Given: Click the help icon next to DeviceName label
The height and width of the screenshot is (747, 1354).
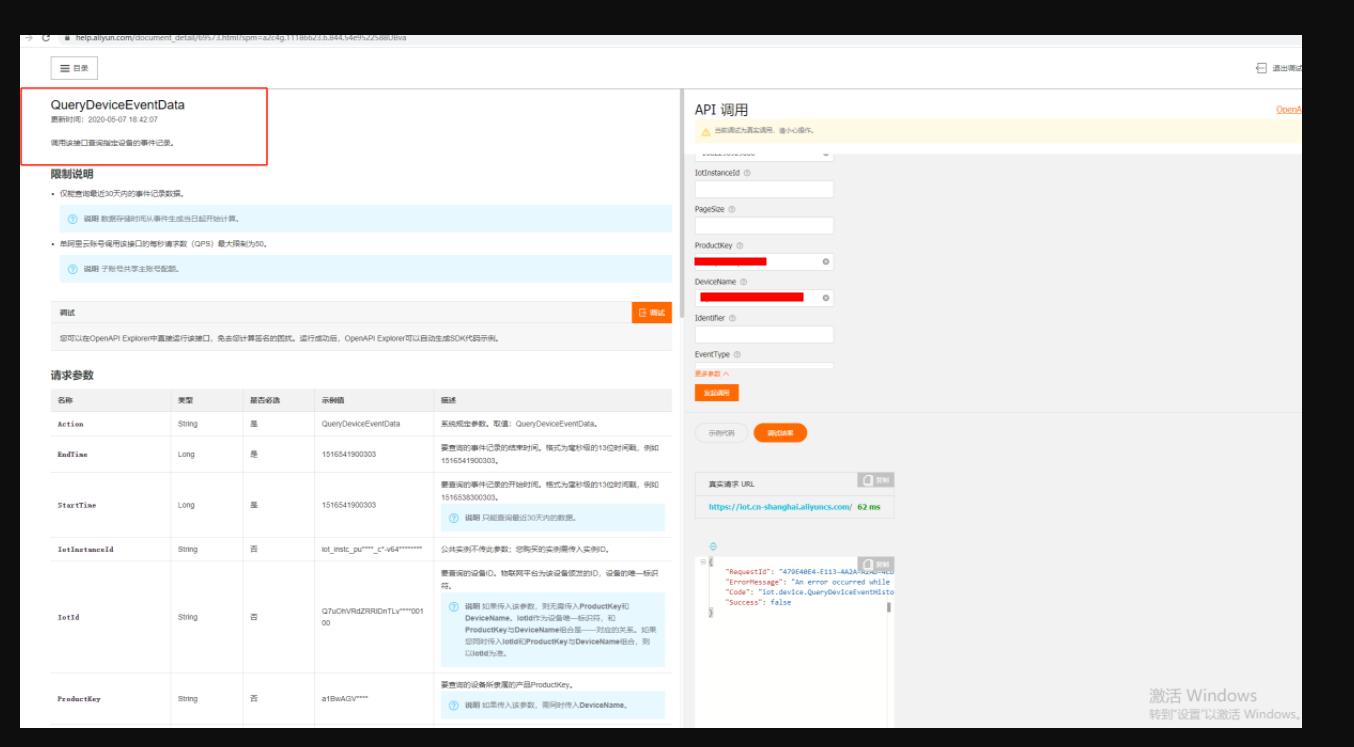Looking at the screenshot, I should click(x=743, y=282).
